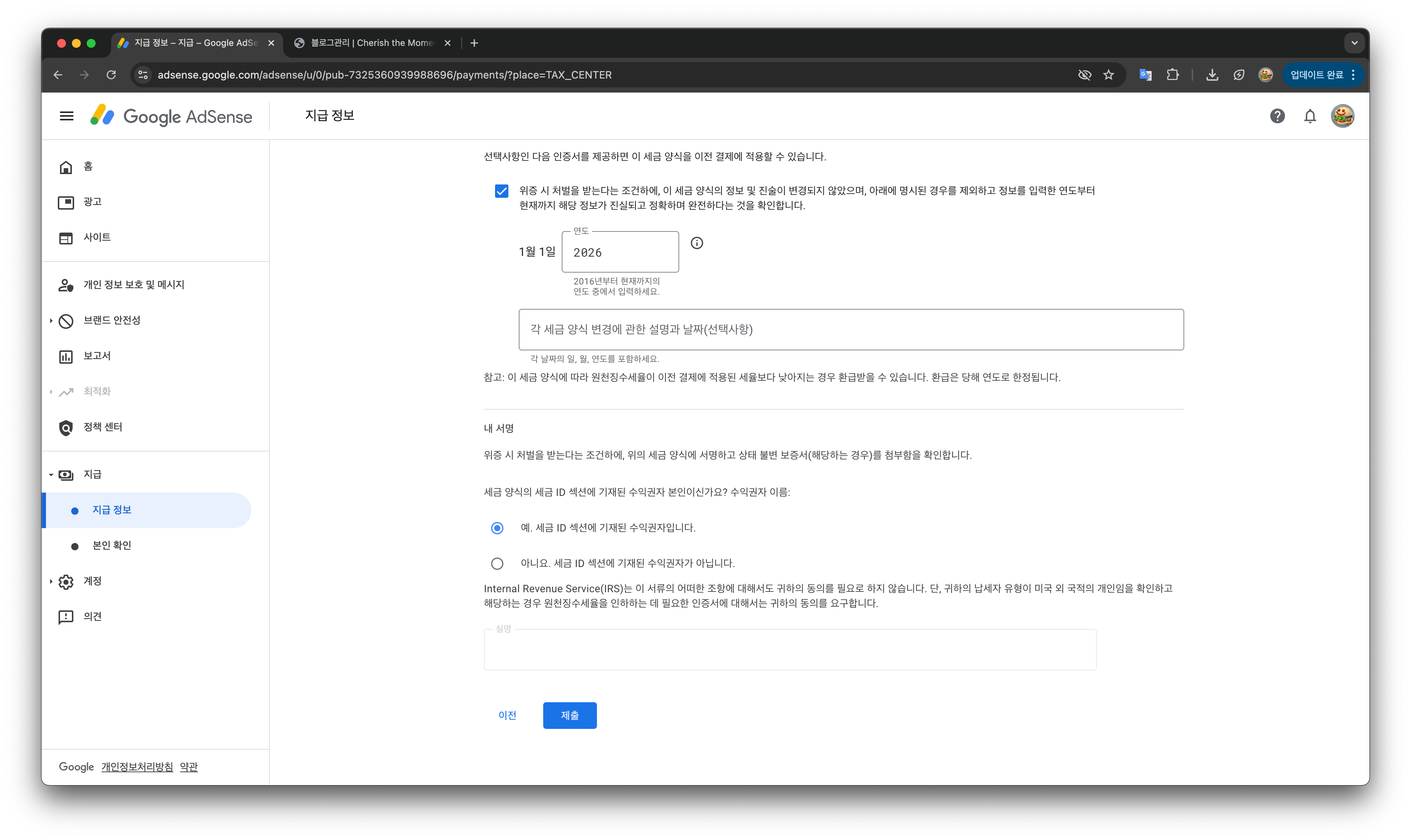Open 개인 정보 보호 및 메시지 menu item
The height and width of the screenshot is (840, 1411).
click(134, 285)
